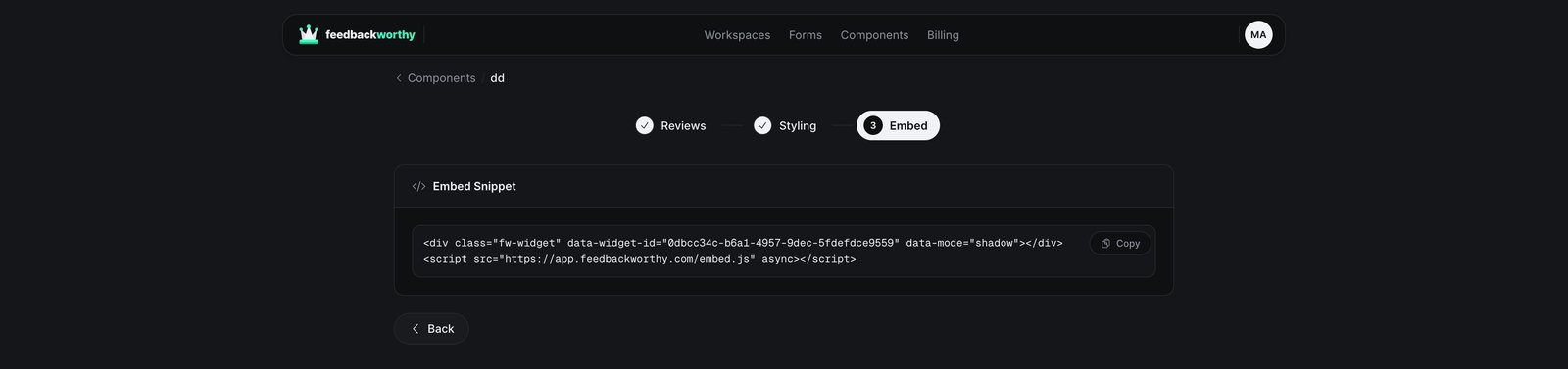The image size is (1568, 369).
Task: Open the Billing nav item
Action: pos(943,35)
